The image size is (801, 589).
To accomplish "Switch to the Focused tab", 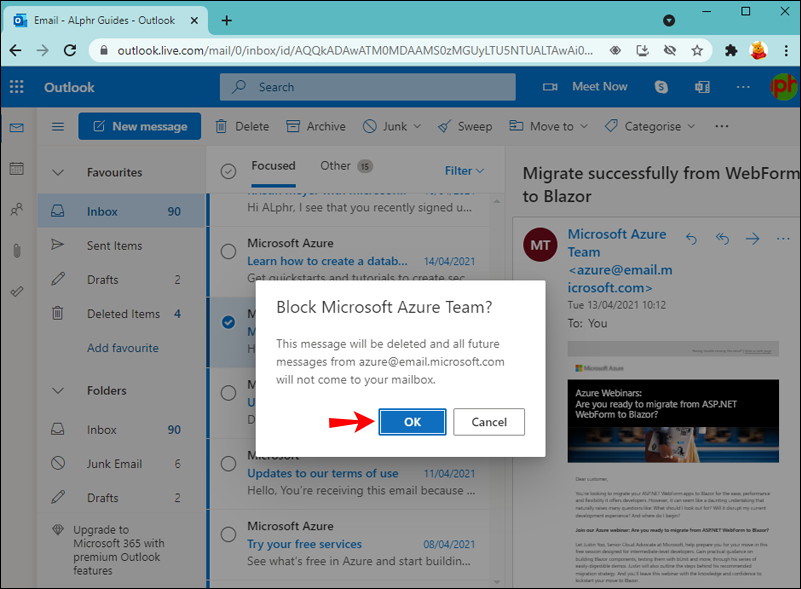I will [x=273, y=166].
